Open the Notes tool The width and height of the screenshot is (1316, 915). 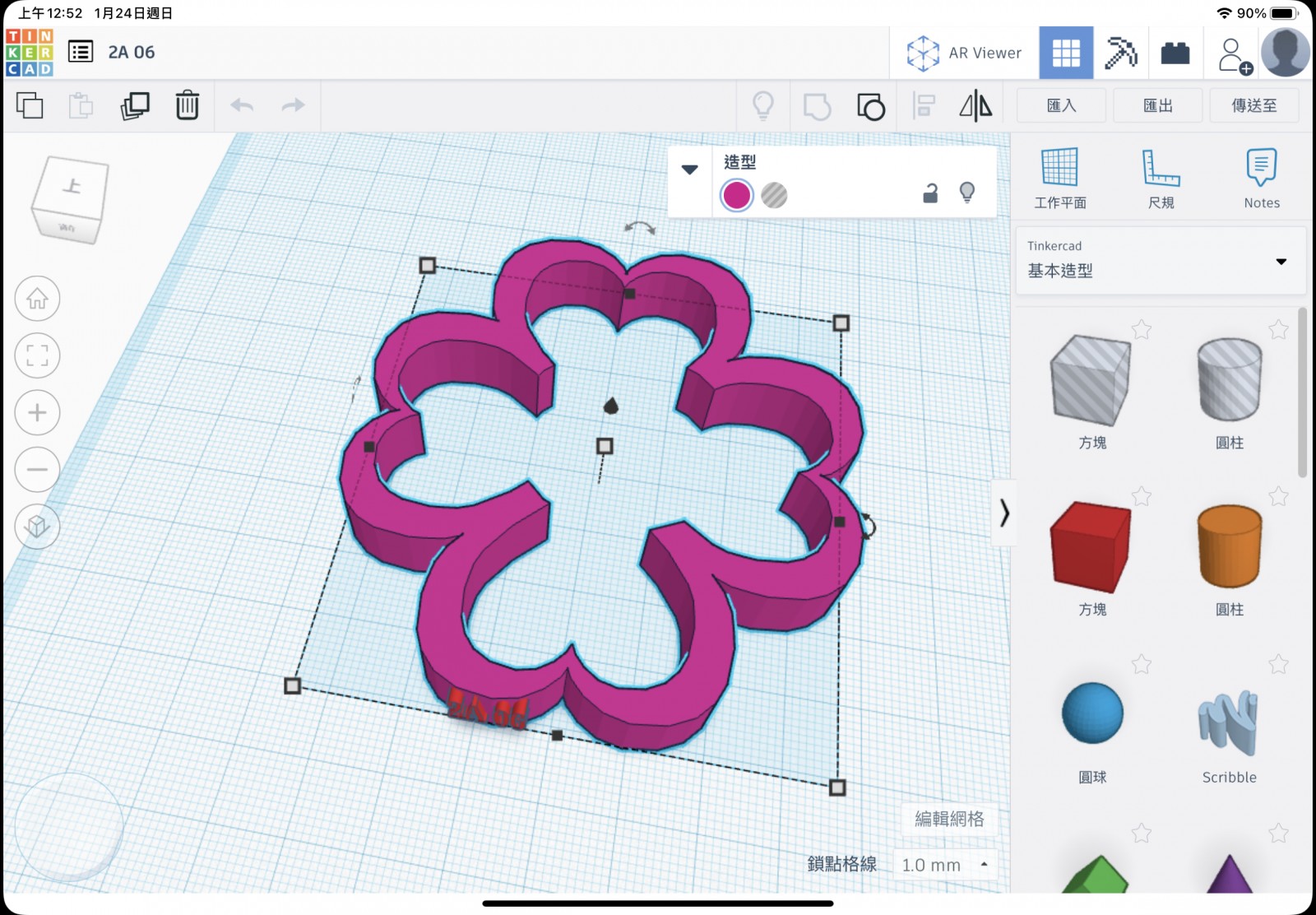pos(1261,178)
